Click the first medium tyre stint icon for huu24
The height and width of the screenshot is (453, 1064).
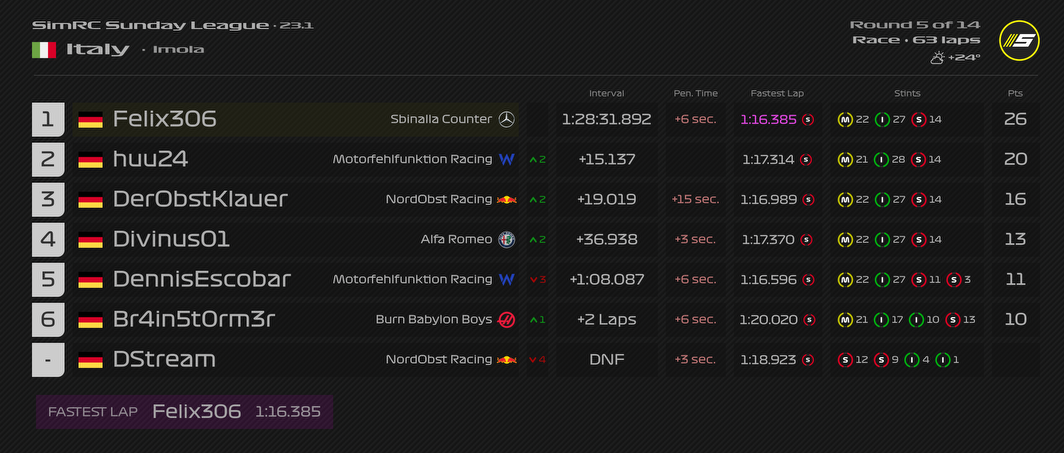[x=844, y=159]
